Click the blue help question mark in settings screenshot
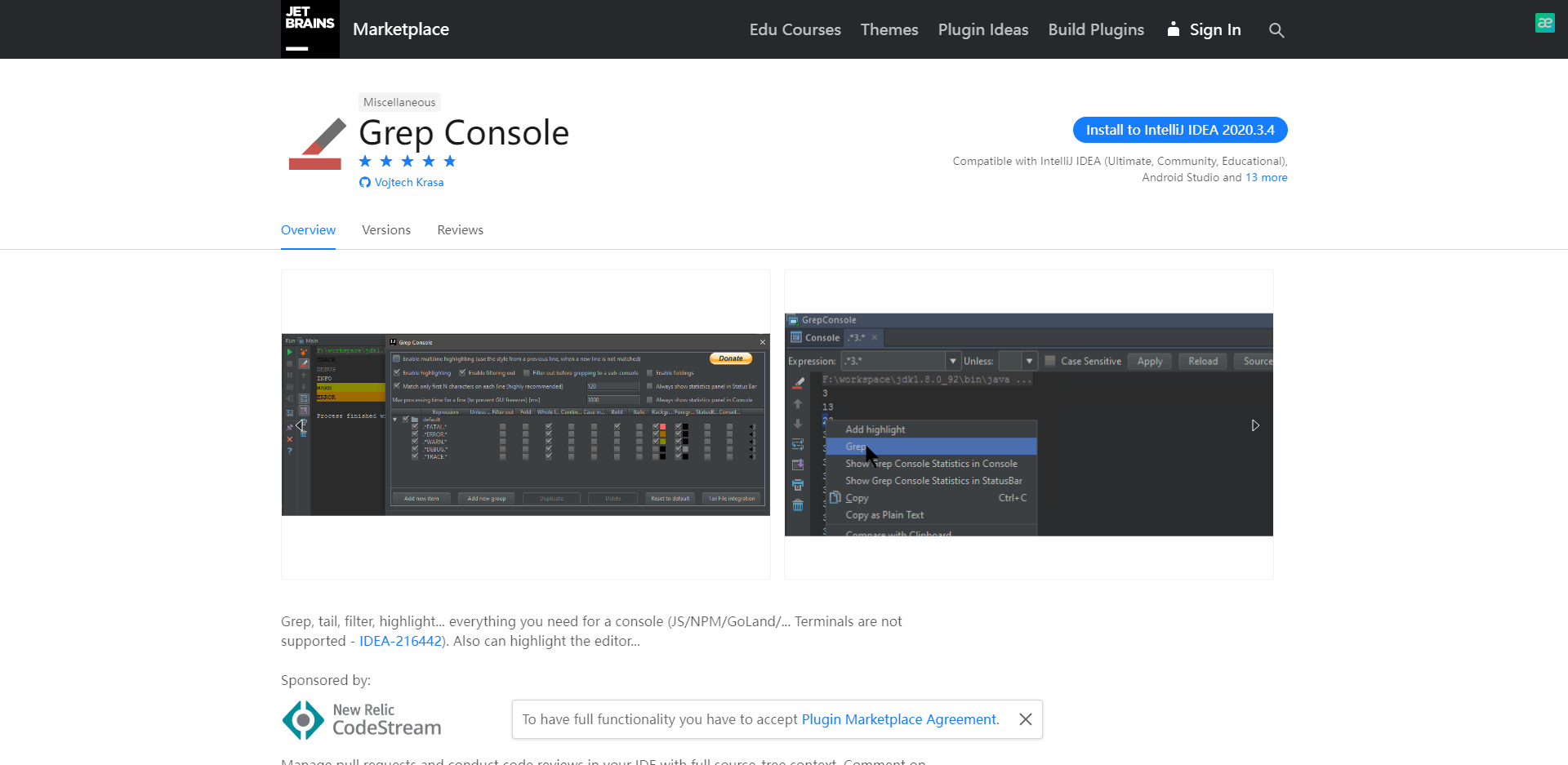The height and width of the screenshot is (765, 1568). tap(289, 451)
